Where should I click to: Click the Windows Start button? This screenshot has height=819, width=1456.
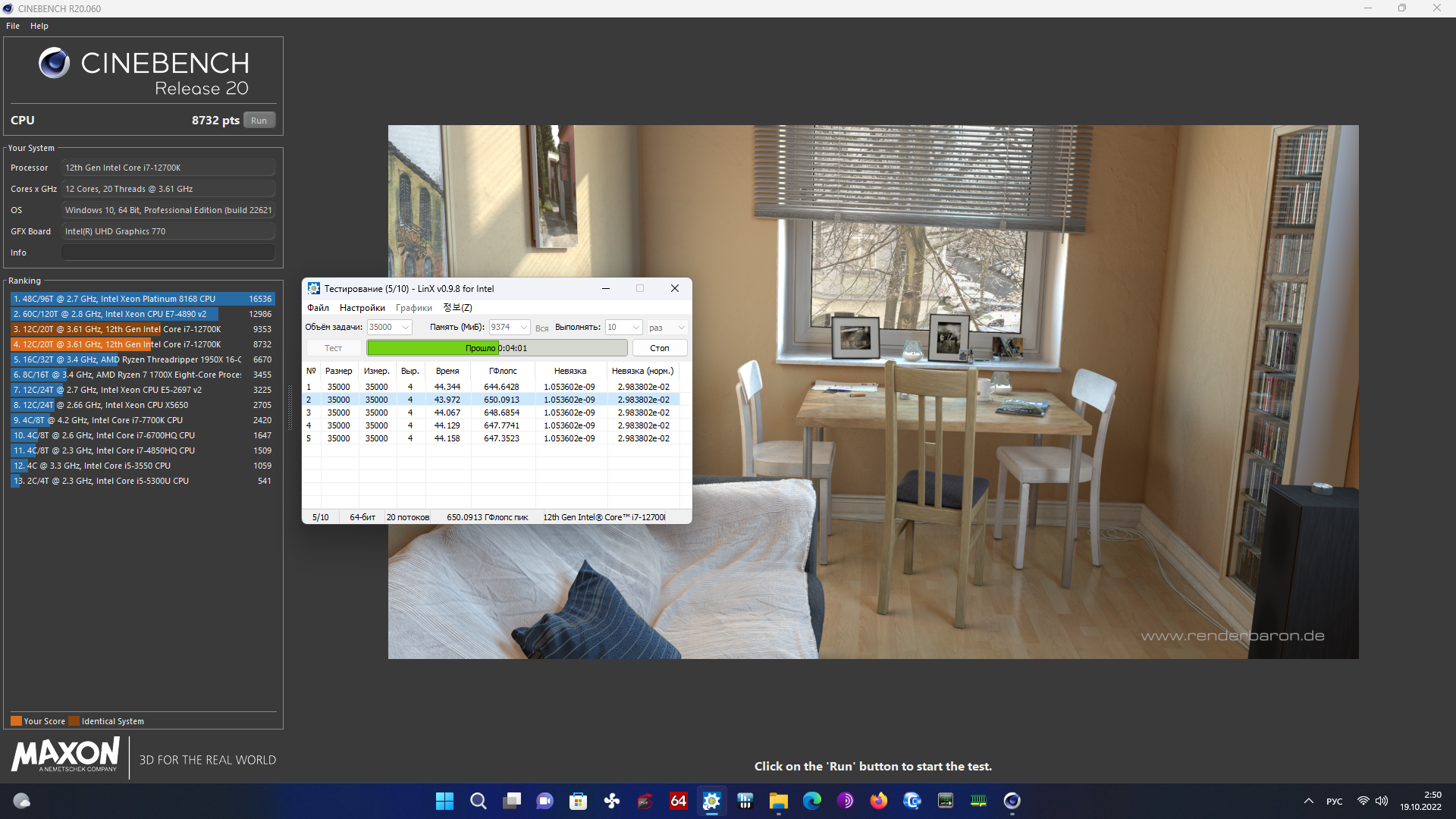point(444,801)
